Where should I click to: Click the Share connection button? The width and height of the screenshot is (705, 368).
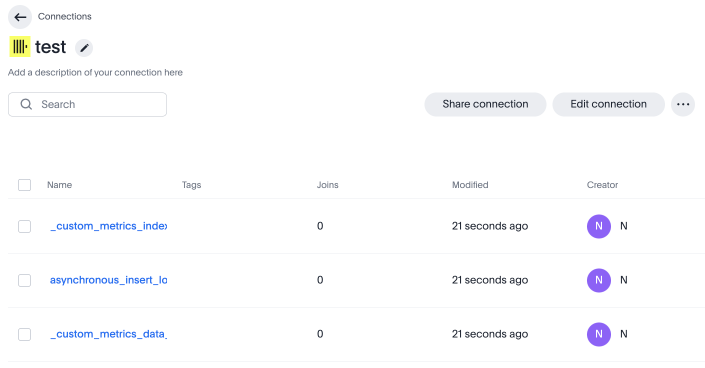click(x=485, y=104)
